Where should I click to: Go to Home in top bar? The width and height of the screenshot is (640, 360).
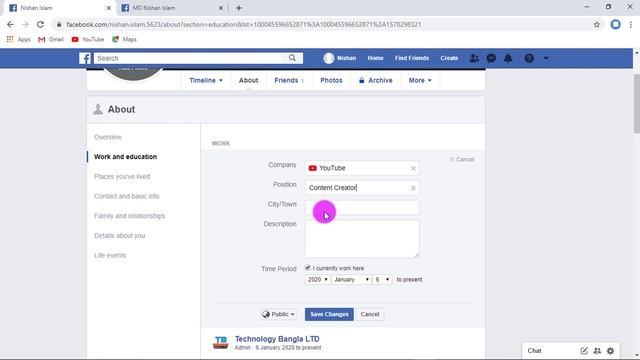tap(375, 58)
